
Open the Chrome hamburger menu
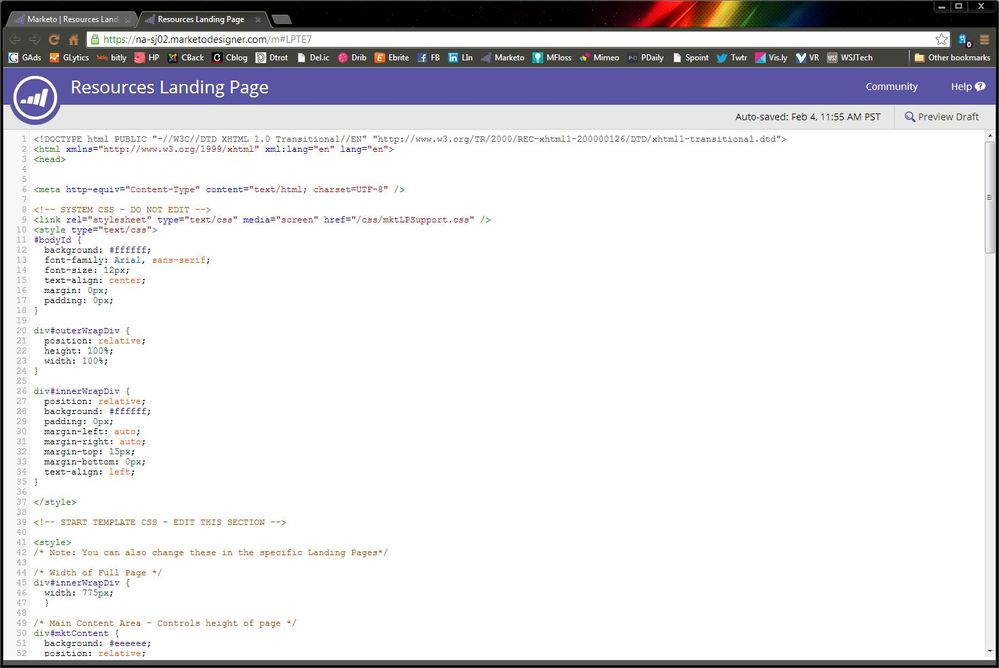click(x=984, y=39)
